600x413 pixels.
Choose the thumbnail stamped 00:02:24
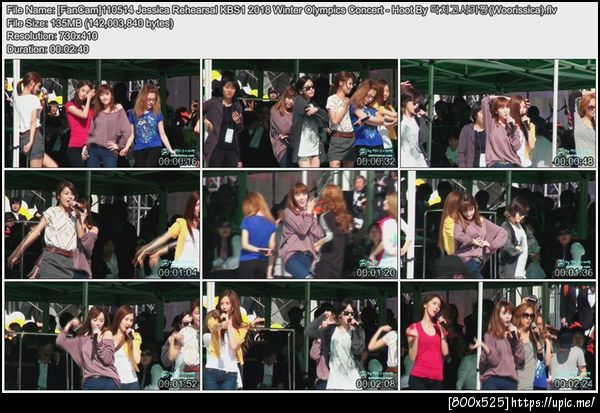pyautogui.click(x=498, y=336)
